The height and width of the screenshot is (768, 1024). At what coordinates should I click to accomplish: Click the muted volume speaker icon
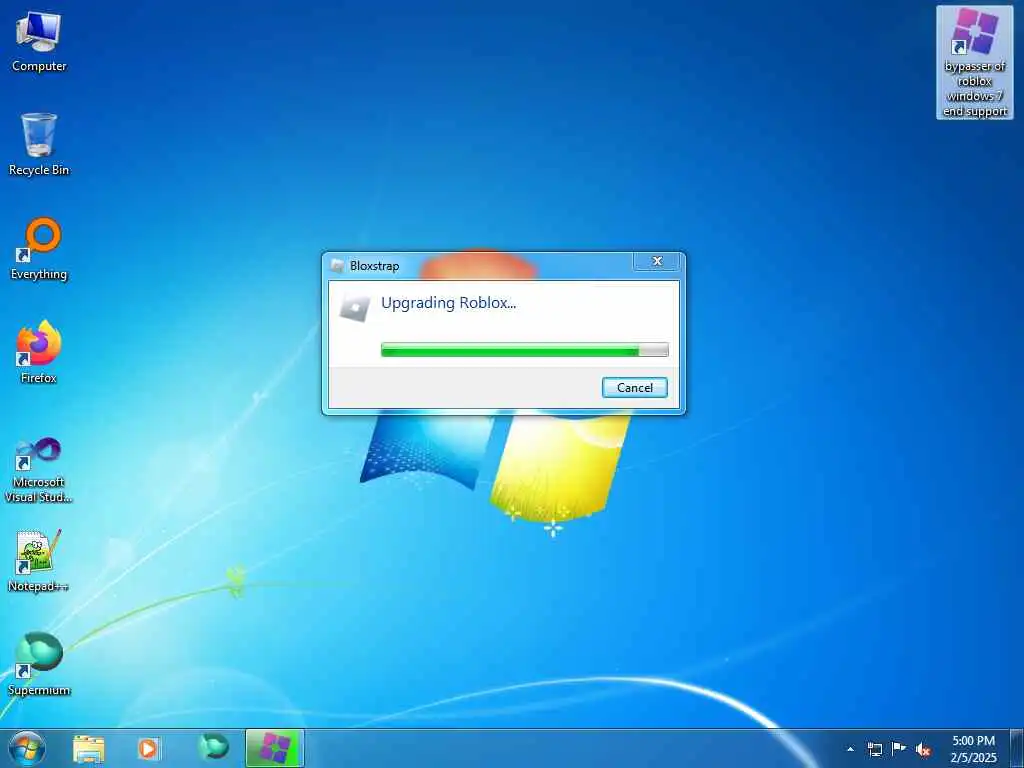pyautogui.click(x=923, y=750)
